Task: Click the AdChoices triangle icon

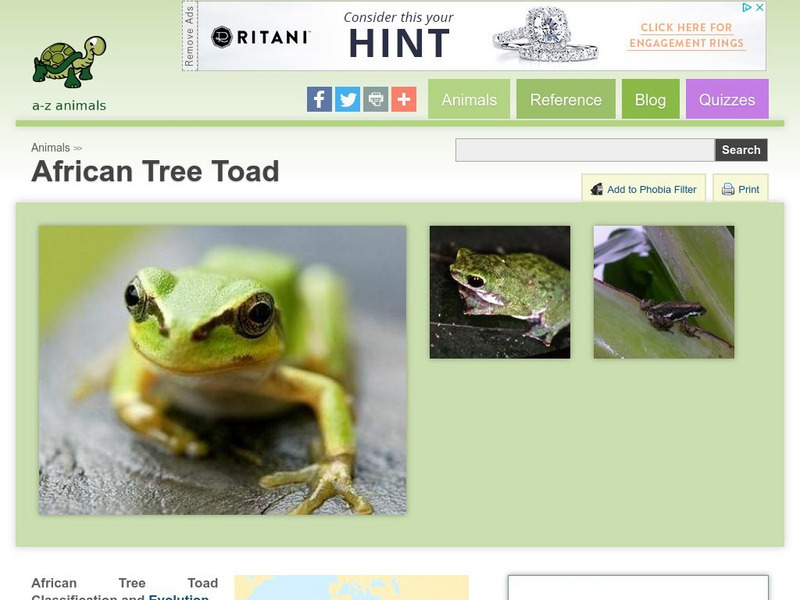Action: 746,7
